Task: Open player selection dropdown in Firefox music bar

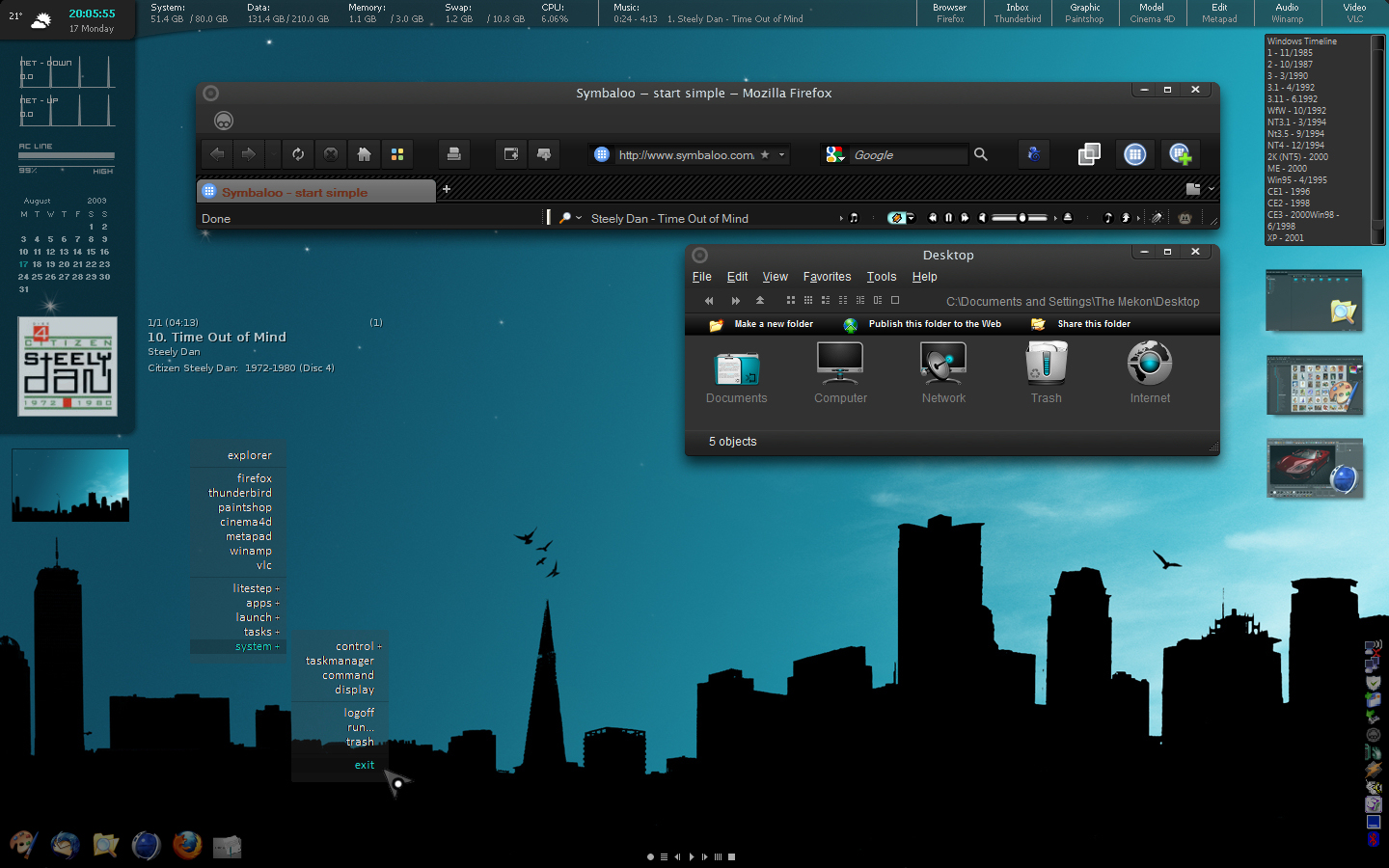Action: click(x=911, y=218)
